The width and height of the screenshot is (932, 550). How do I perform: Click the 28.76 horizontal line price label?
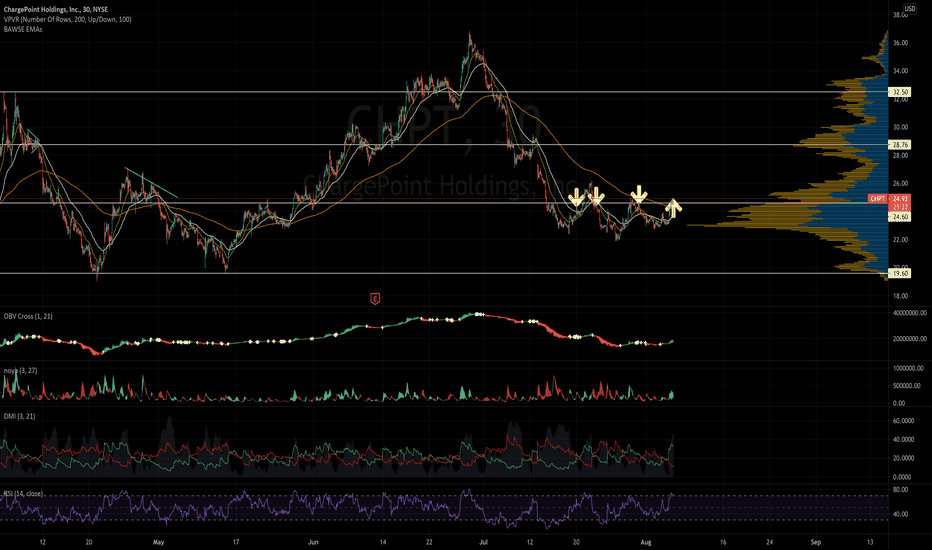click(x=900, y=144)
